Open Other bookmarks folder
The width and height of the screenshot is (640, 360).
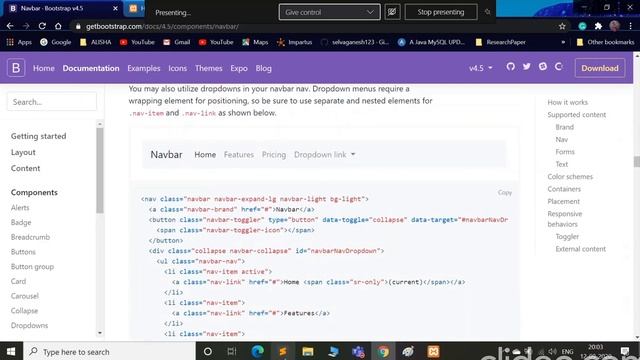pyautogui.click(x=605, y=42)
